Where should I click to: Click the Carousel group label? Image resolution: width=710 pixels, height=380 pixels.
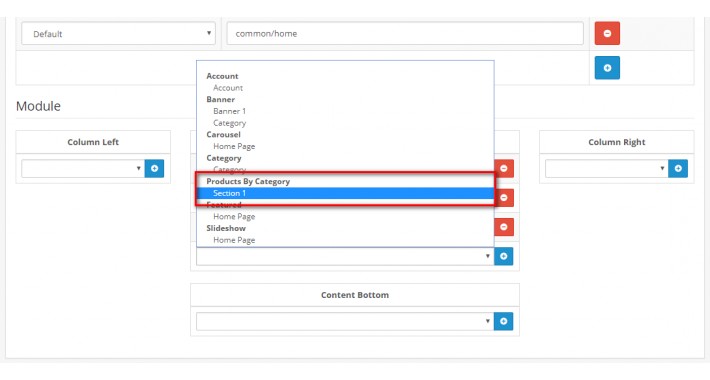[x=223, y=135]
